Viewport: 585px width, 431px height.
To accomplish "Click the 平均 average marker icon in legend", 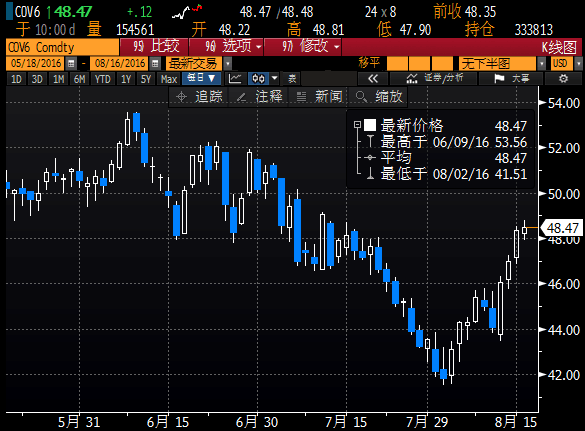I will (370, 158).
